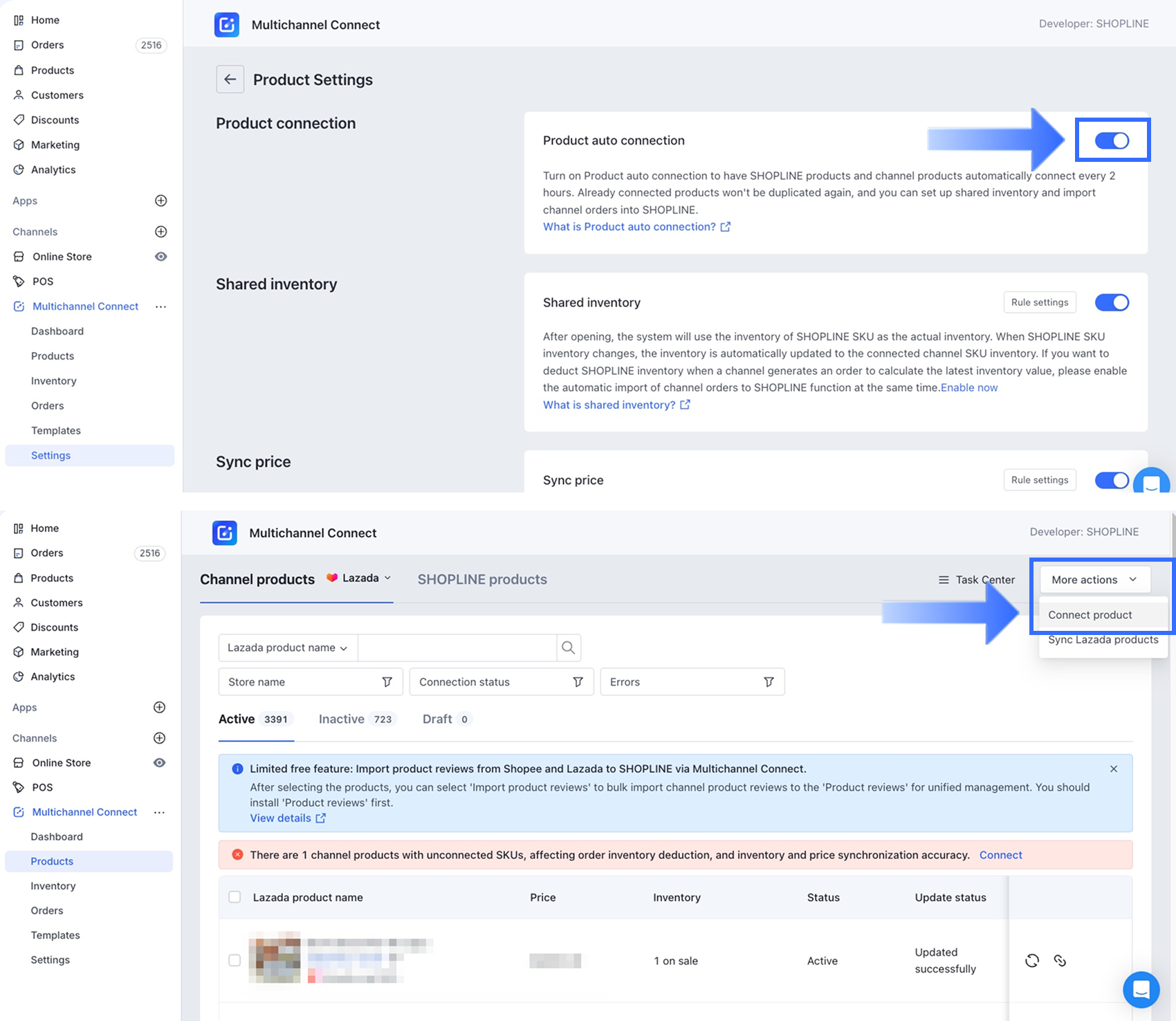1176x1021 pixels.
Task: Sync the listed Lazada product with refresh icon
Action: (x=1032, y=960)
